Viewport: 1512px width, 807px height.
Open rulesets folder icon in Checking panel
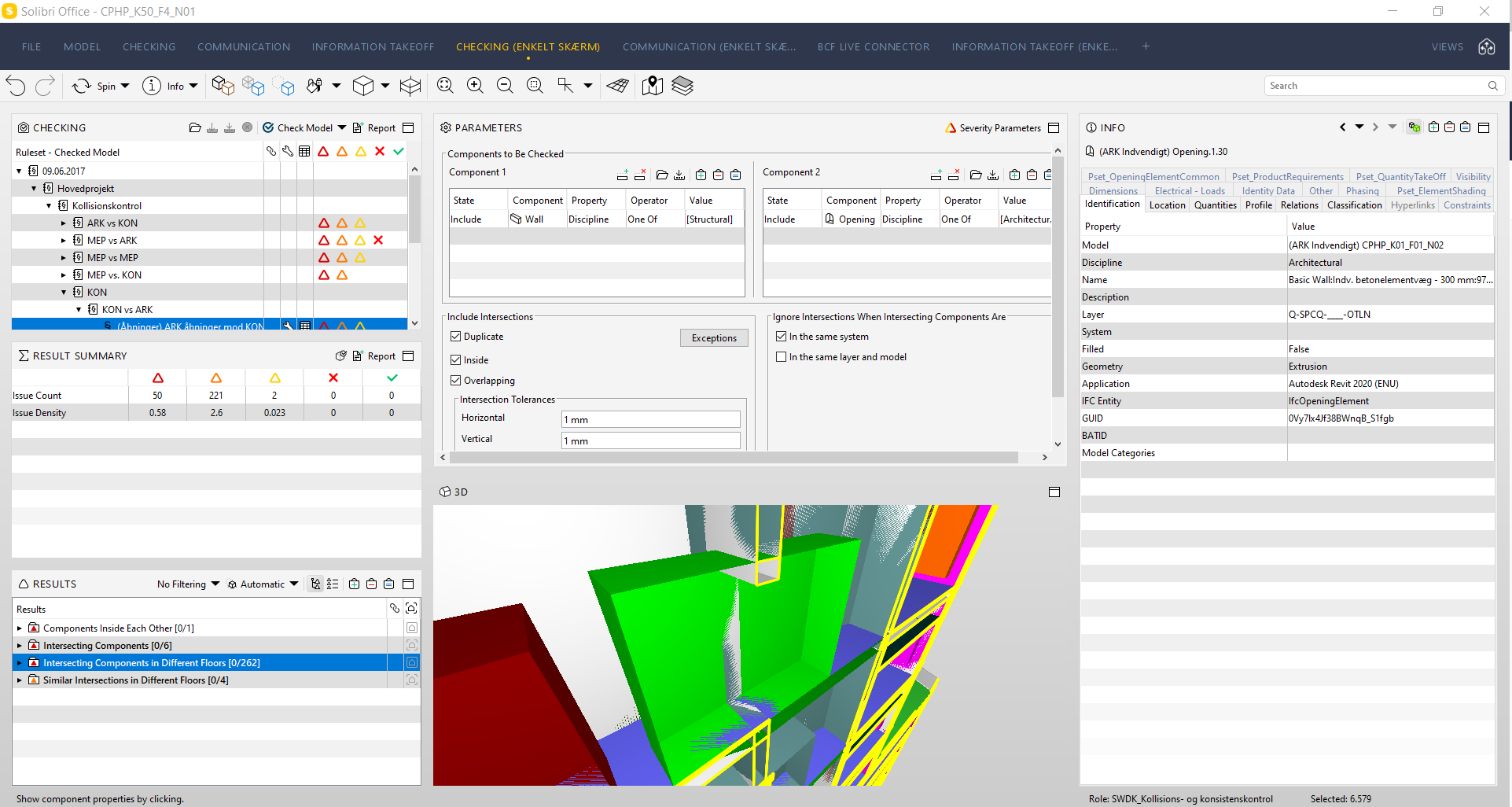(x=195, y=127)
